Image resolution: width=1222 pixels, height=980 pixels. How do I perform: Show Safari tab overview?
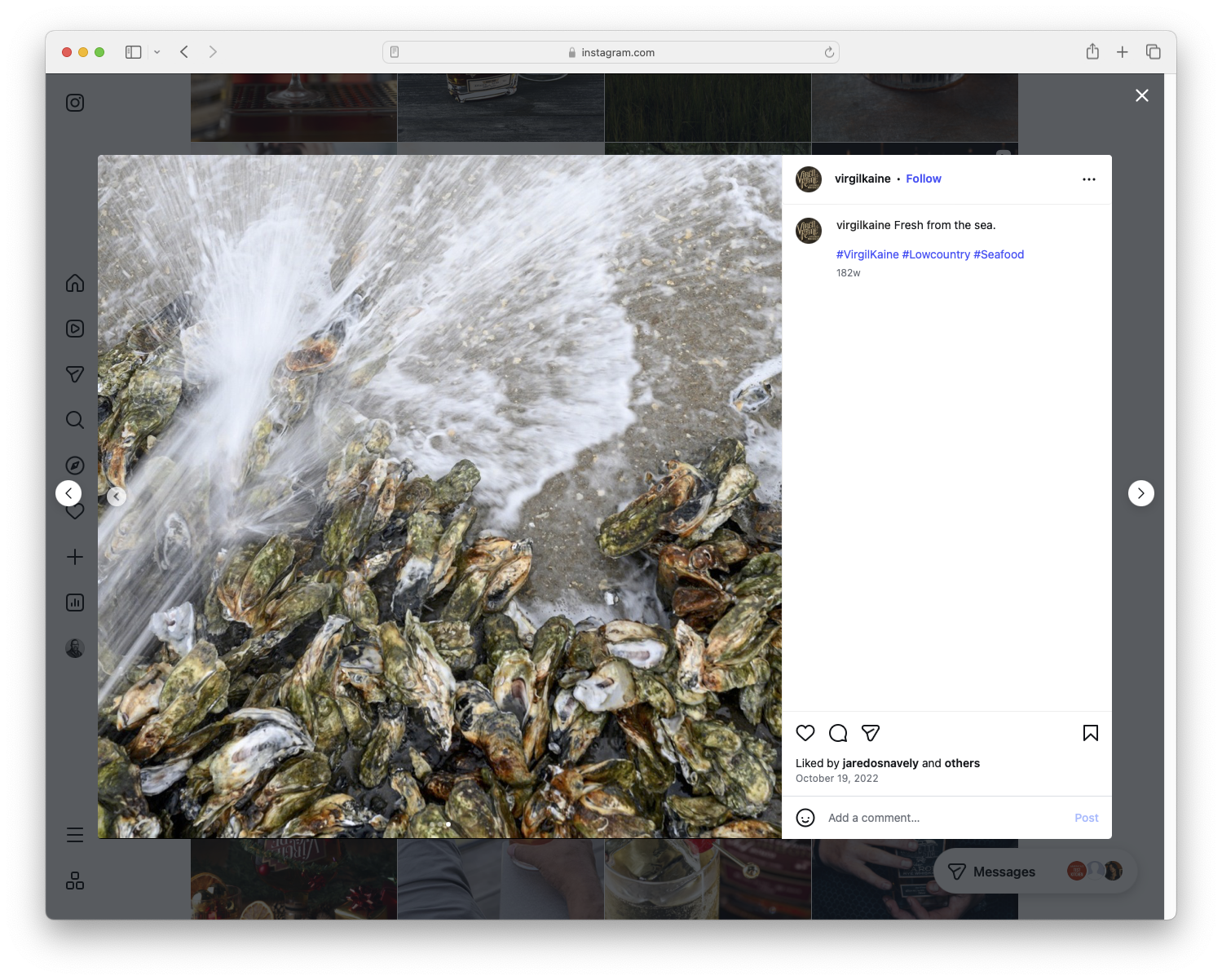1154,52
